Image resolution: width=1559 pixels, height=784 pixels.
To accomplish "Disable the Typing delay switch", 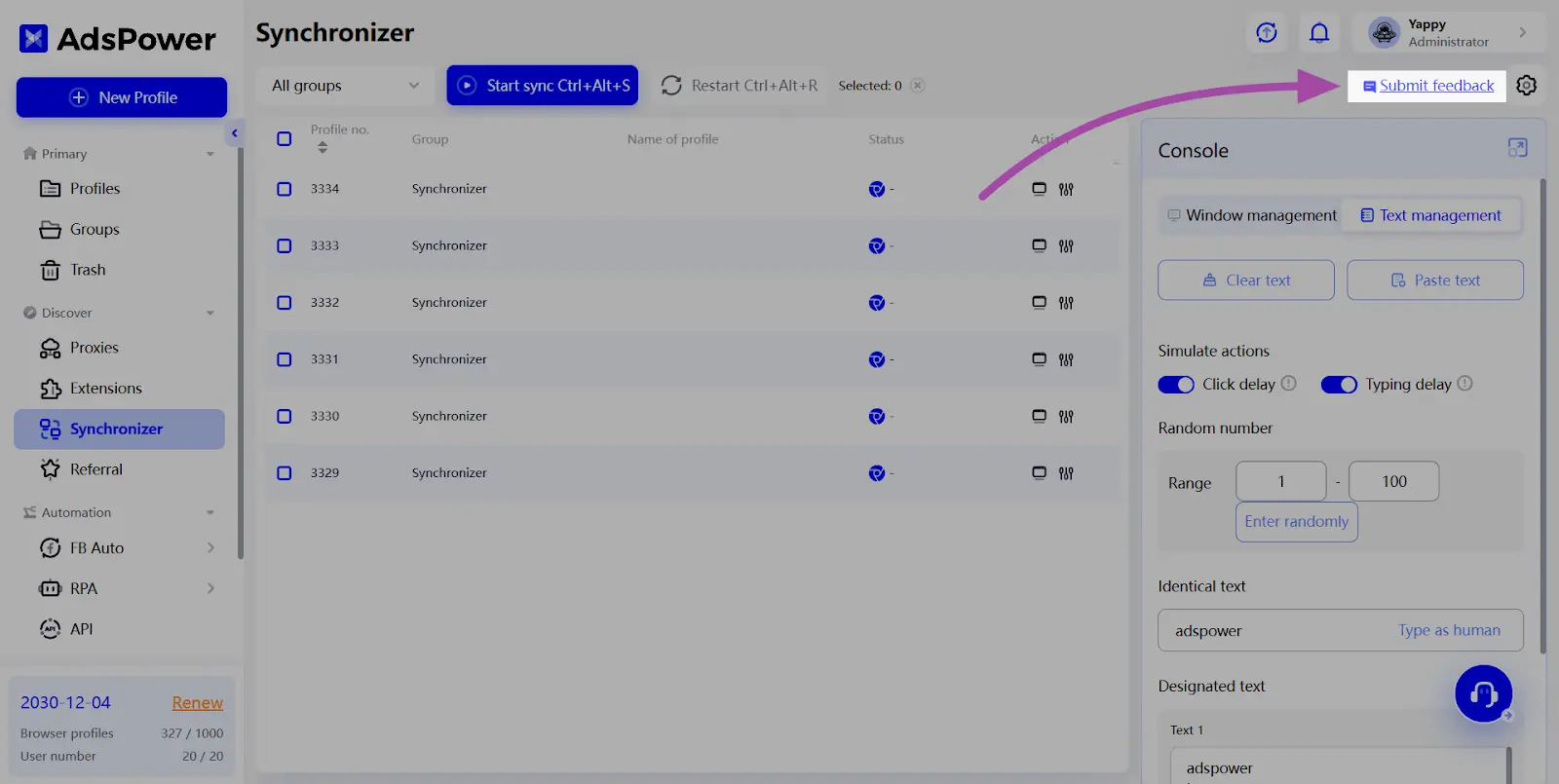I will (x=1338, y=385).
